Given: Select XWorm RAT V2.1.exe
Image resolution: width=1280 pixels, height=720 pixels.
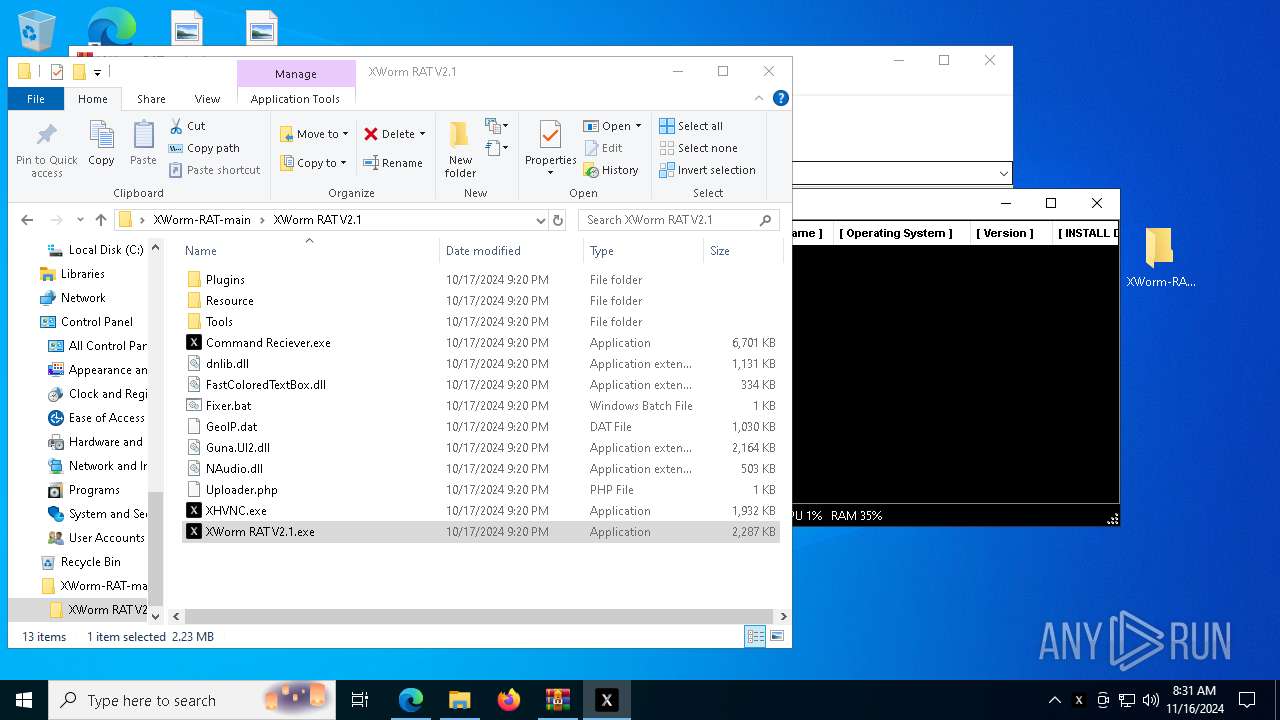Looking at the screenshot, I should pyautogui.click(x=260, y=532).
